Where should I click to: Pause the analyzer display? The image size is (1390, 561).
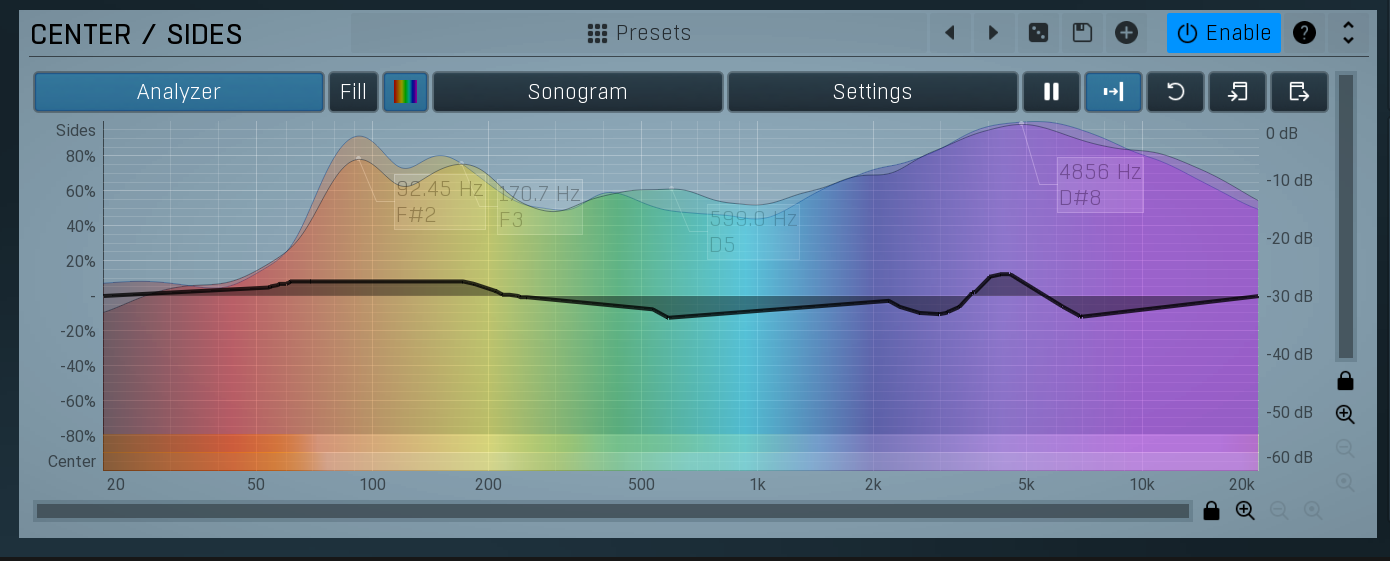point(1051,92)
